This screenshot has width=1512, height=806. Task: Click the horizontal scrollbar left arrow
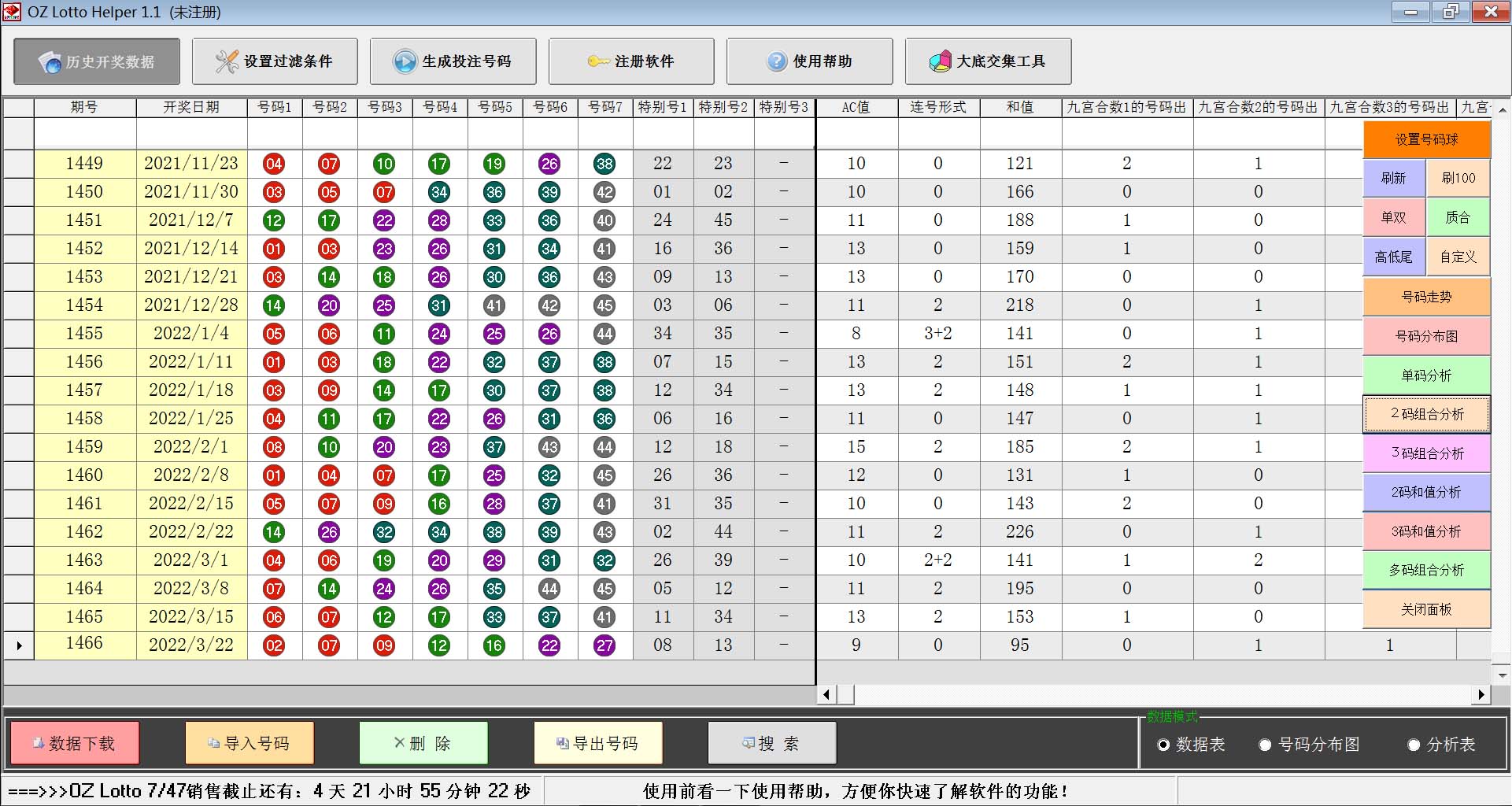(x=826, y=694)
